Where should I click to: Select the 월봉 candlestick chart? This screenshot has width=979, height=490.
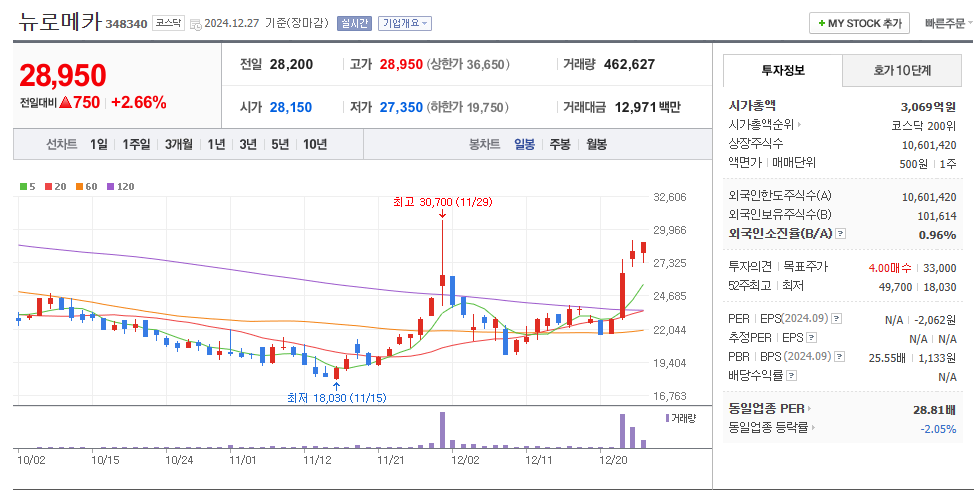(596, 144)
